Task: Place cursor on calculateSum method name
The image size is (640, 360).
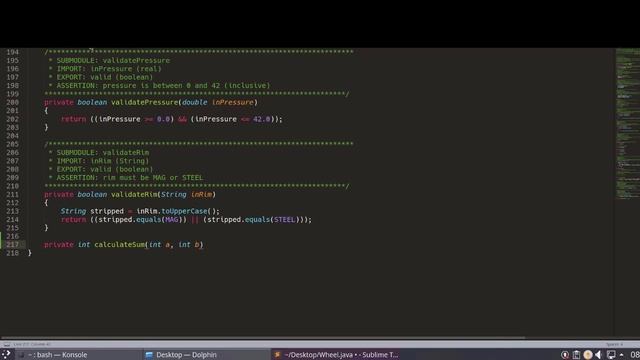Action: coord(120,244)
